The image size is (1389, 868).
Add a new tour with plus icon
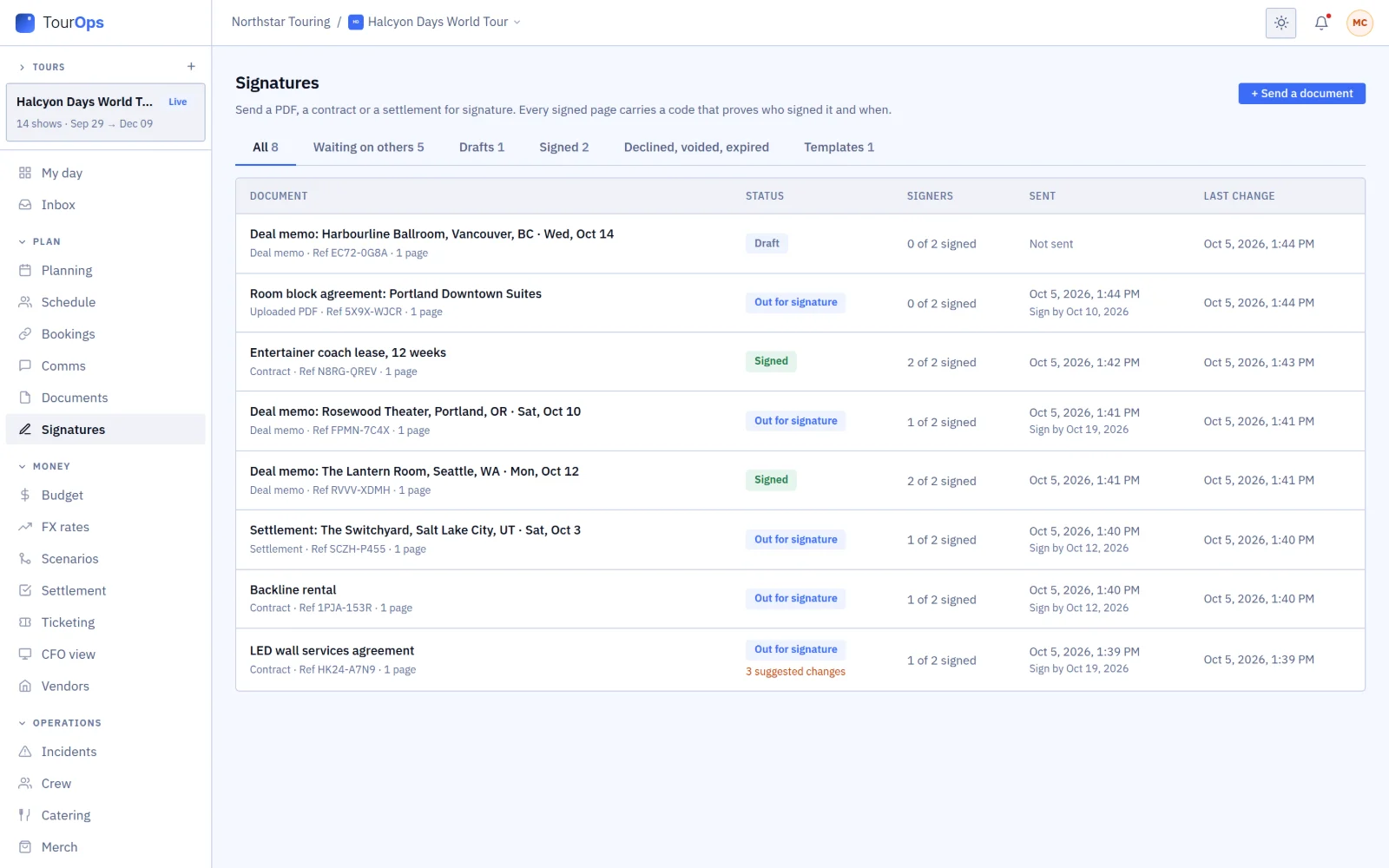point(191,67)
